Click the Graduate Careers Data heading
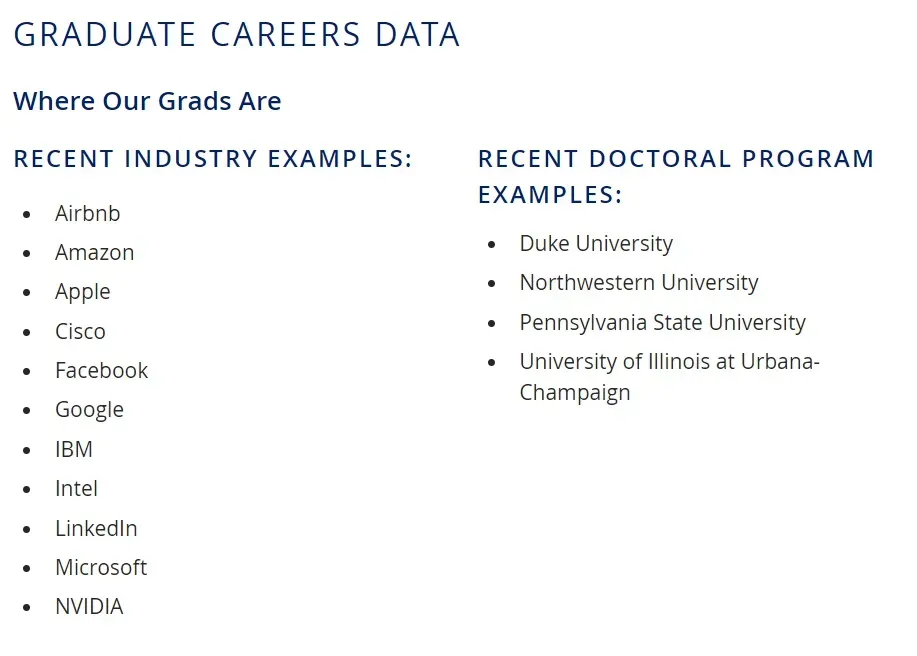 237,35
